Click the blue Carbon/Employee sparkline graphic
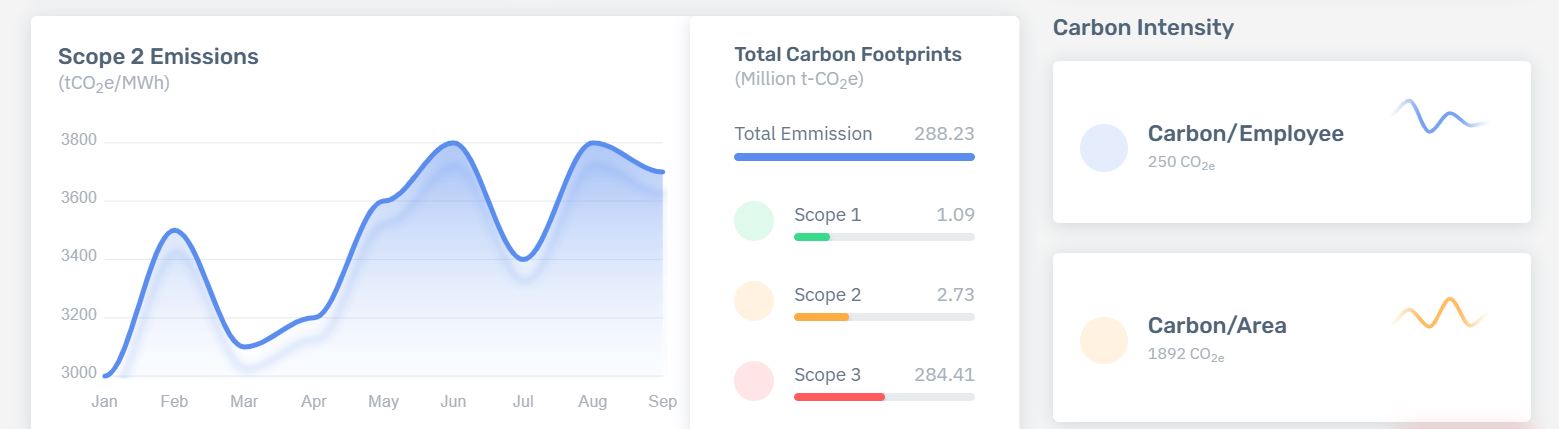This screenshot has height=429, width=1559. click(x=1439, y=116)
